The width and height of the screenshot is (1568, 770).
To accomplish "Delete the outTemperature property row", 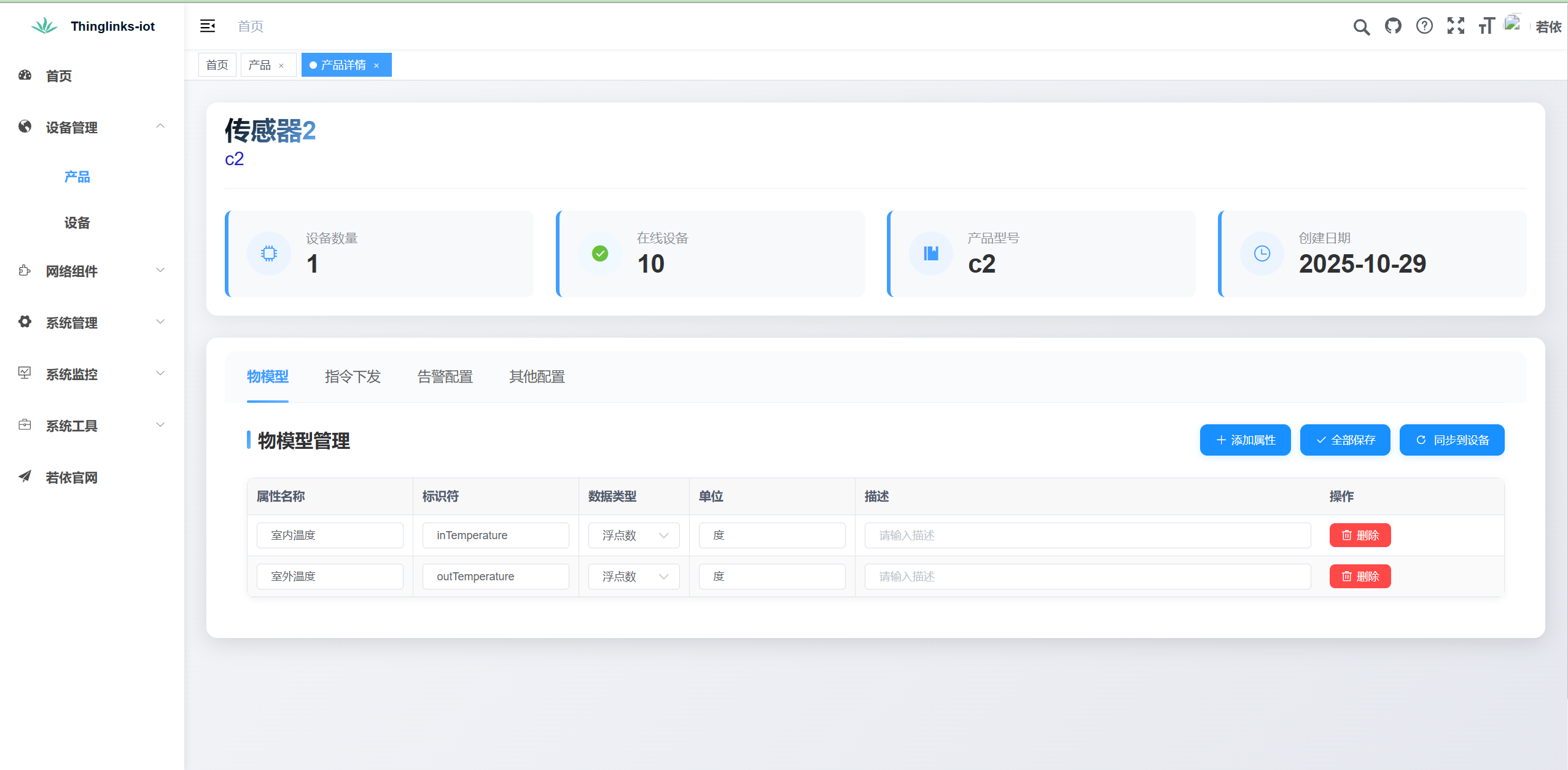I will pos(1360,577).
